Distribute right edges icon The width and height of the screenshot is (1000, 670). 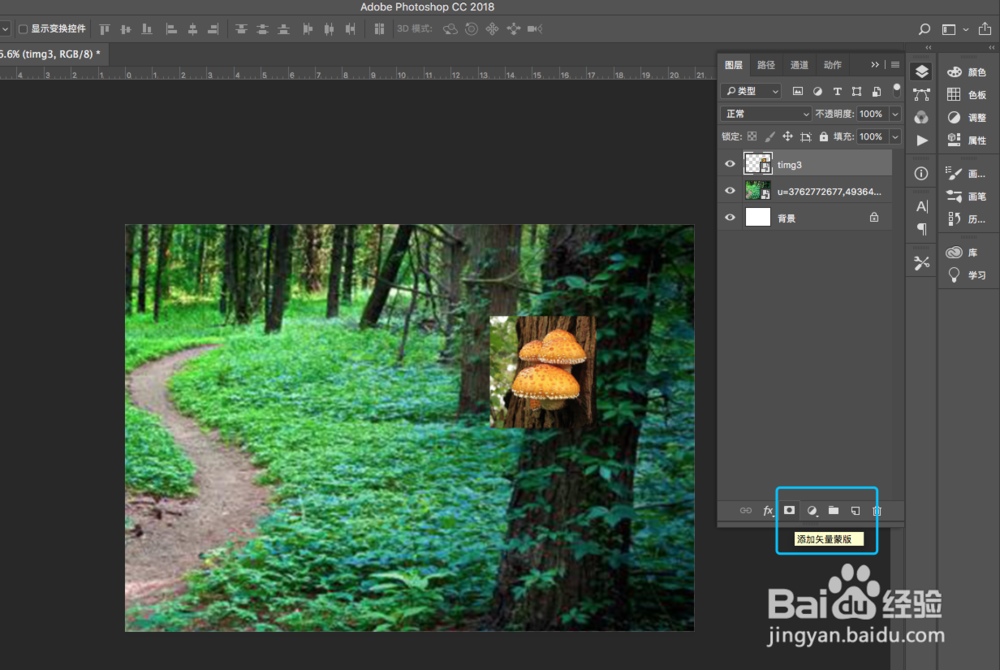click(x=350, y=29)
